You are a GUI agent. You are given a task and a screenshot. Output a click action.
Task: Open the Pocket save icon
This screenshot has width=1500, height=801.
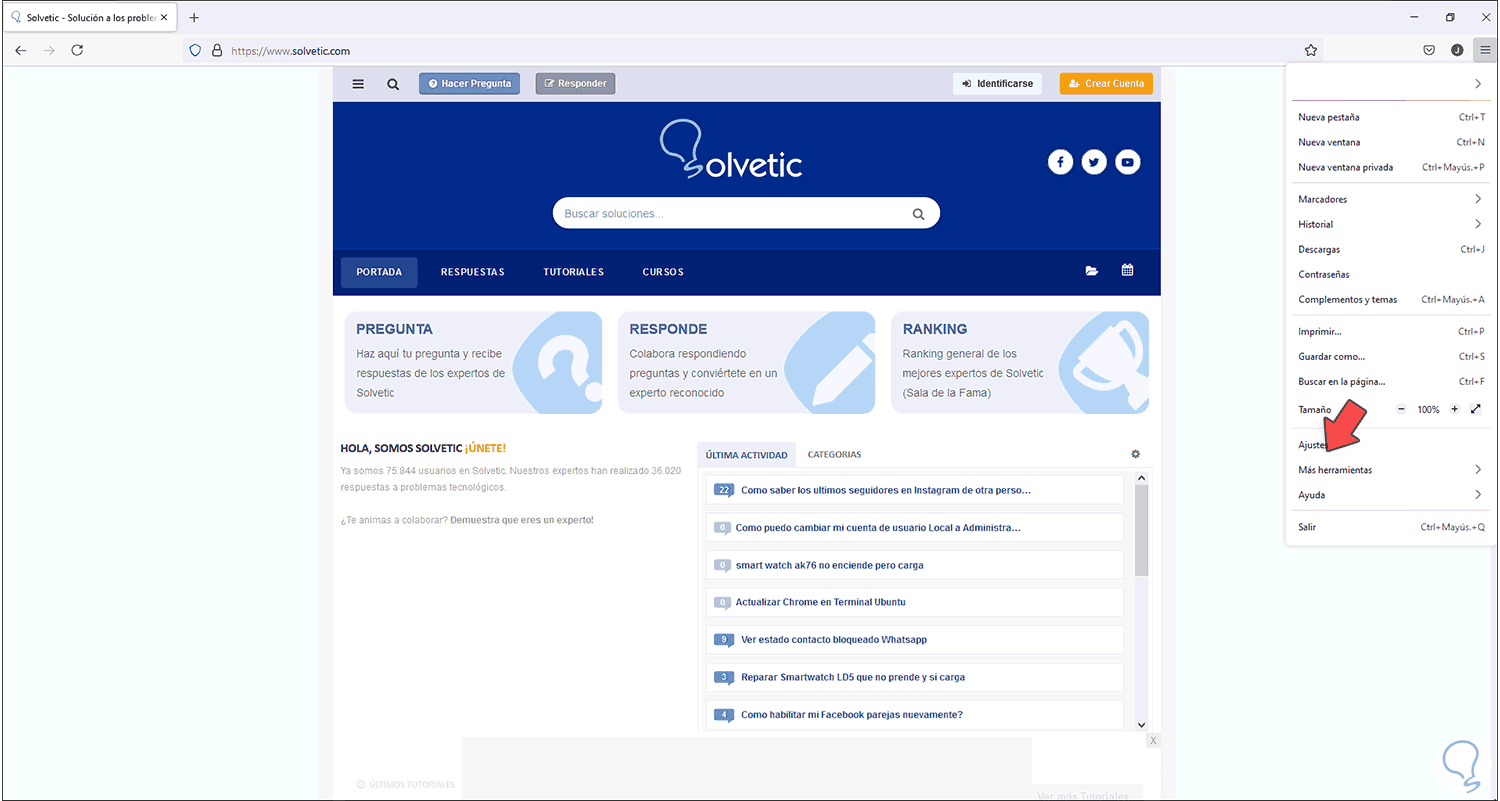tap(1429, 50)
